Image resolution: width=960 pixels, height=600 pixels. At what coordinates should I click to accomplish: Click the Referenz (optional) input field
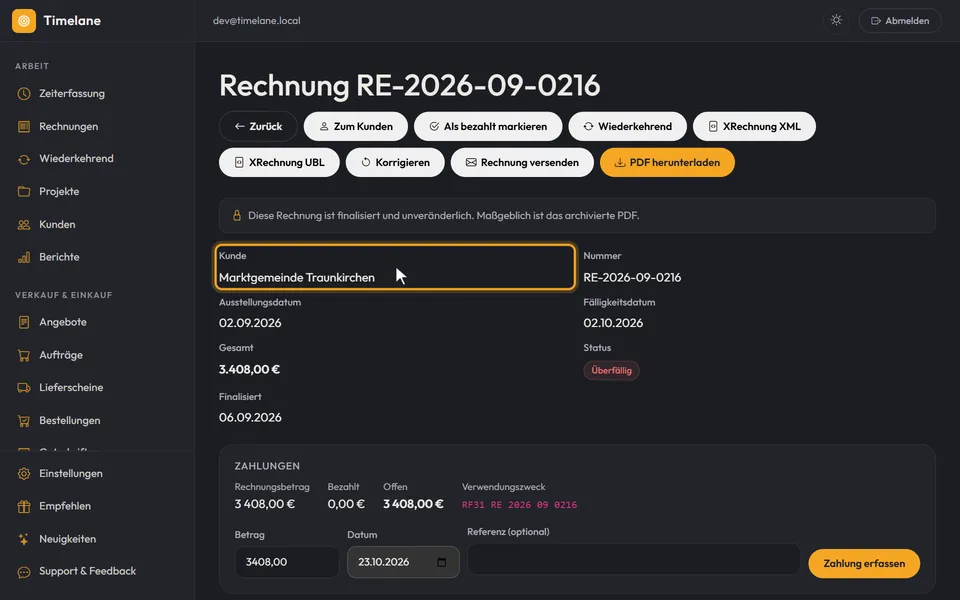(634, 559)
